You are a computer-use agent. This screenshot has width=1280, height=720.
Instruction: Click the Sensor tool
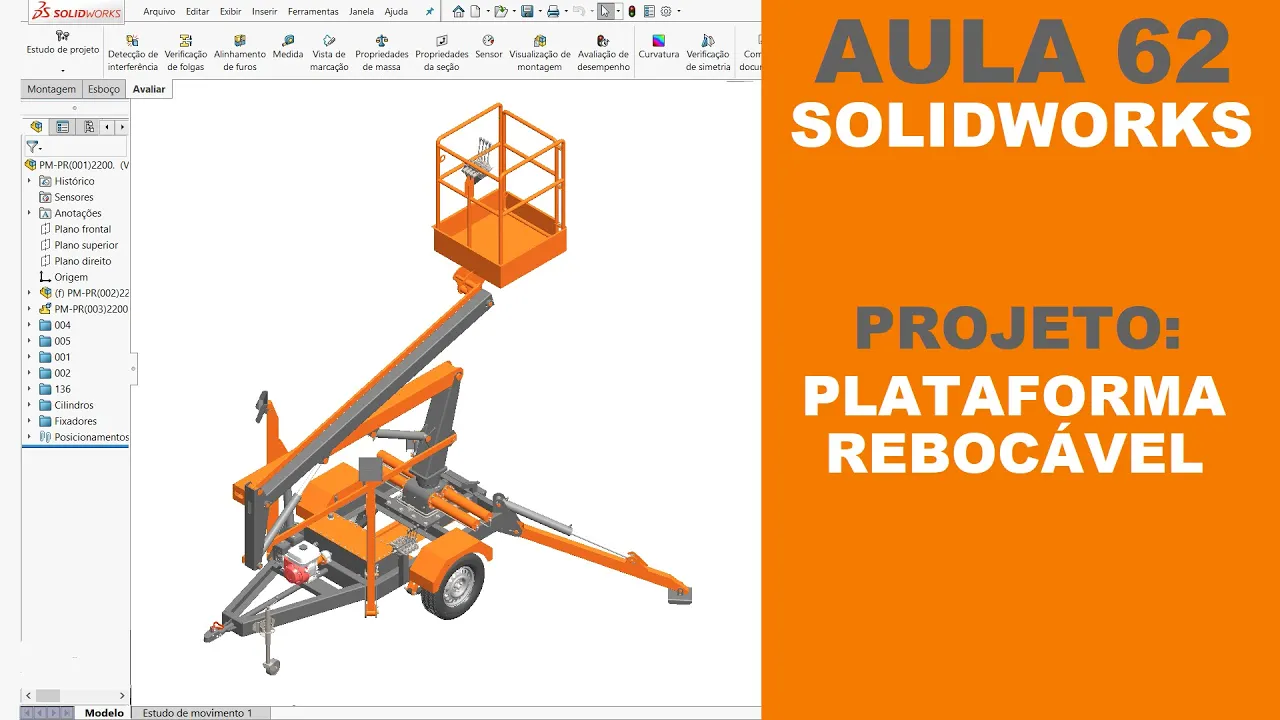click(489, 47)
